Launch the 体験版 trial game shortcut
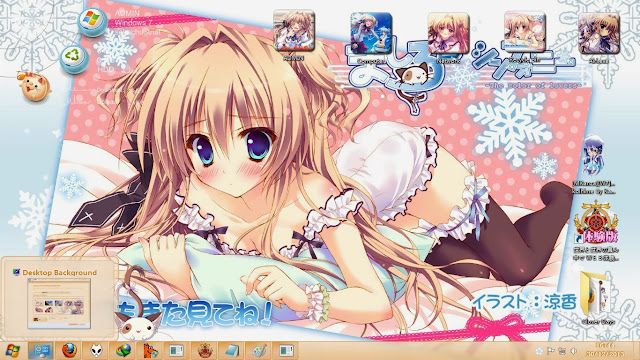Viewport: 640px width, 360px height. click(x=597, y=222)
